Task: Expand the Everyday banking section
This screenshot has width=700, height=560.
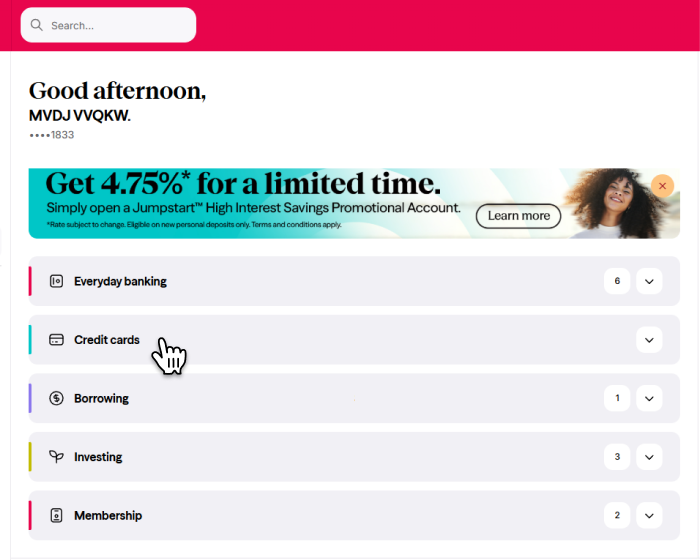Action: pyautogui.click(x=649, y=282)
